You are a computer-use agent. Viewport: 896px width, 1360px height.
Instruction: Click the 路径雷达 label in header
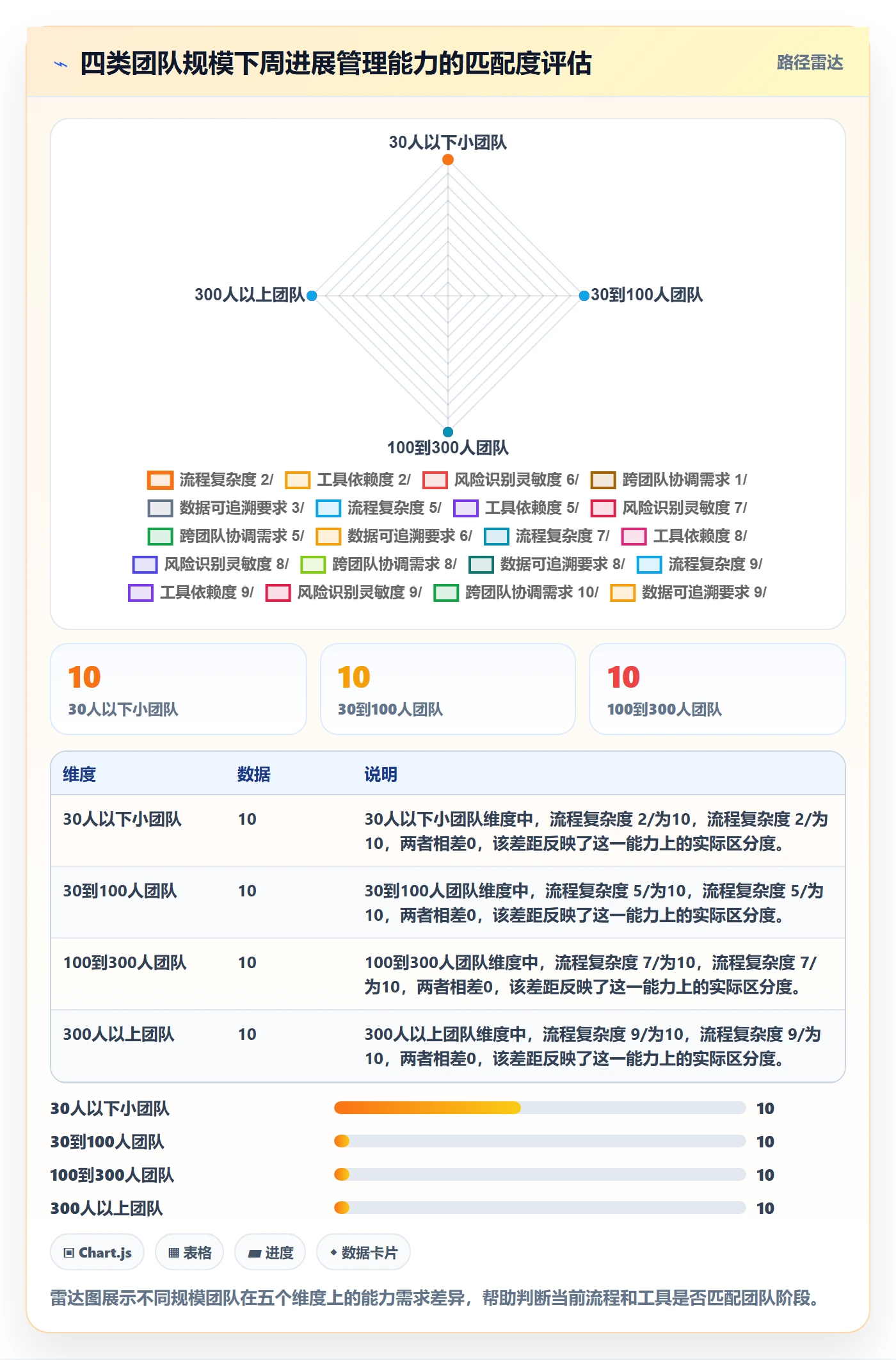(810, 63)
